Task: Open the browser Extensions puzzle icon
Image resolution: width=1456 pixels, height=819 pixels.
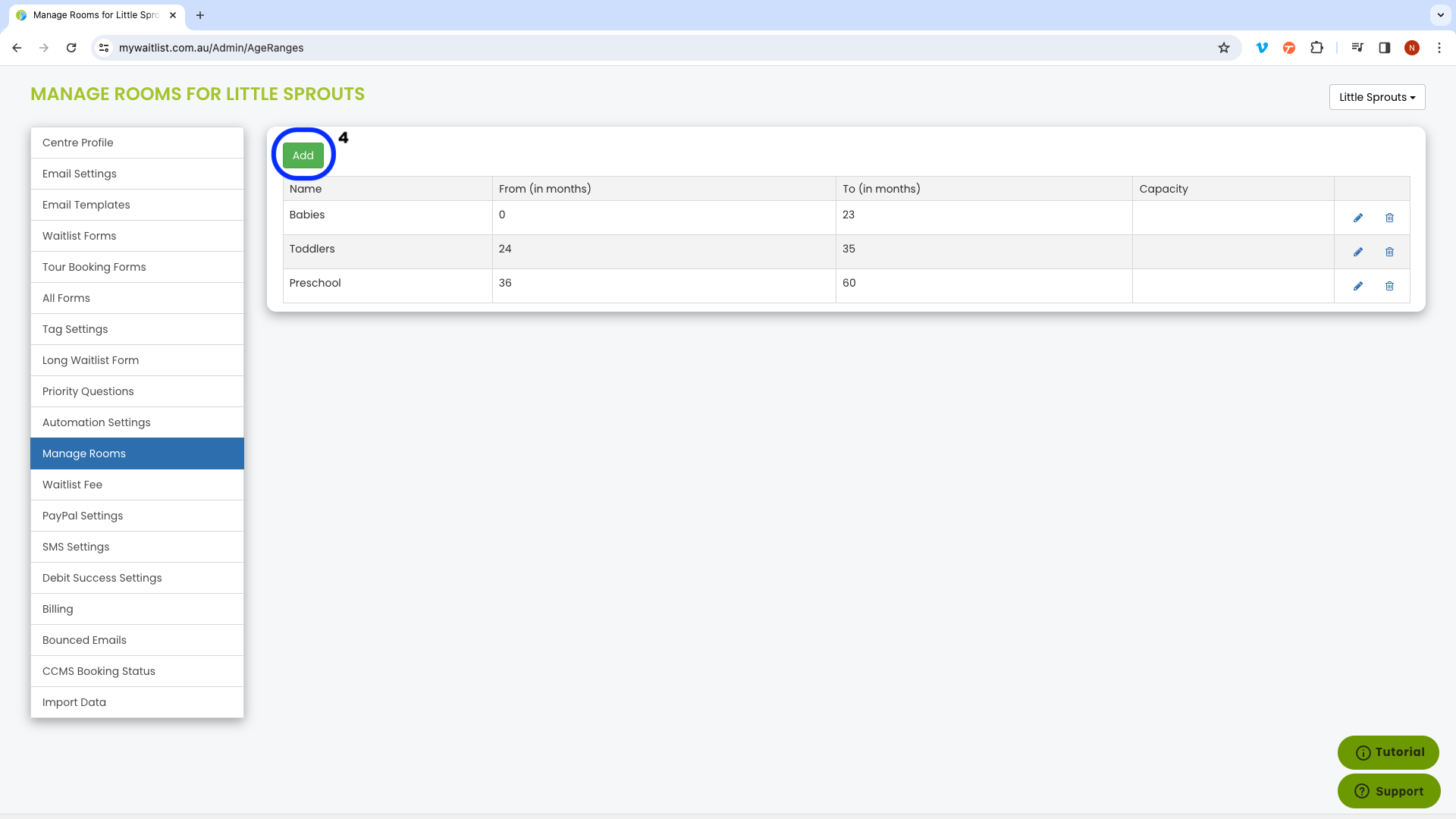Action: pyautogui.click(x=1316, y=48)
